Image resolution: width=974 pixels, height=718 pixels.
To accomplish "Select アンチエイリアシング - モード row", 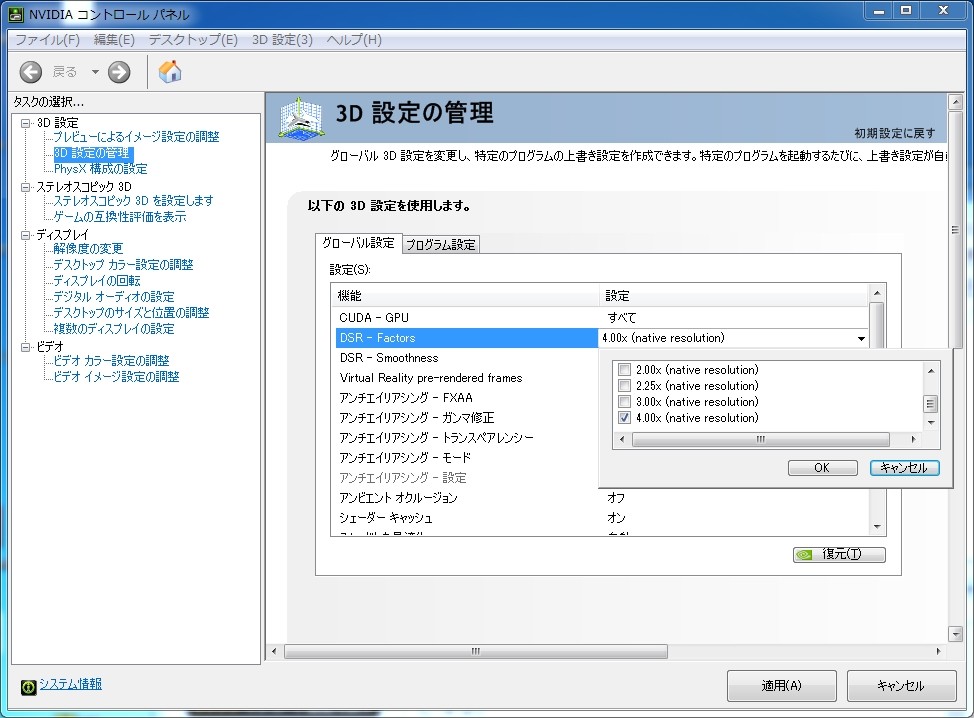I will 465,458.
